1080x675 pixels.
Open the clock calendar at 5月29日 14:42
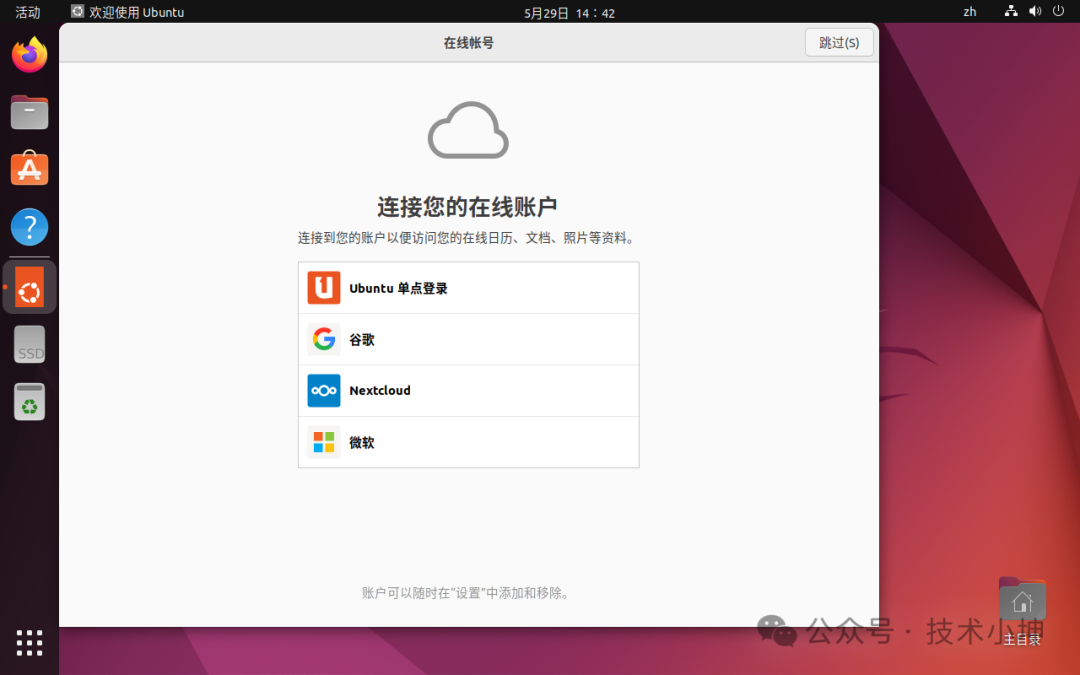coord(569,13)
